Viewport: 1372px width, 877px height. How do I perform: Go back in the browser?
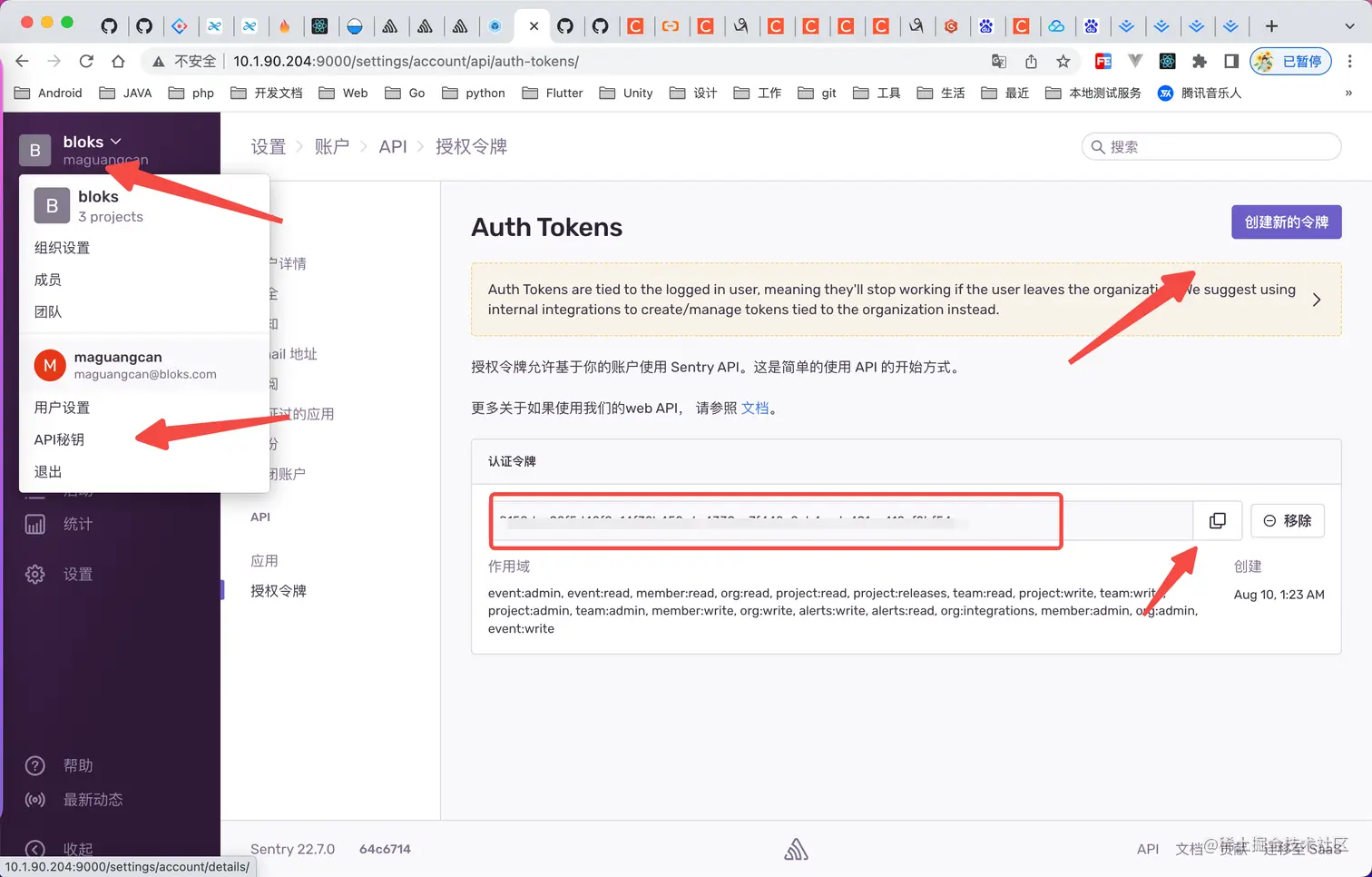point(23,61)
